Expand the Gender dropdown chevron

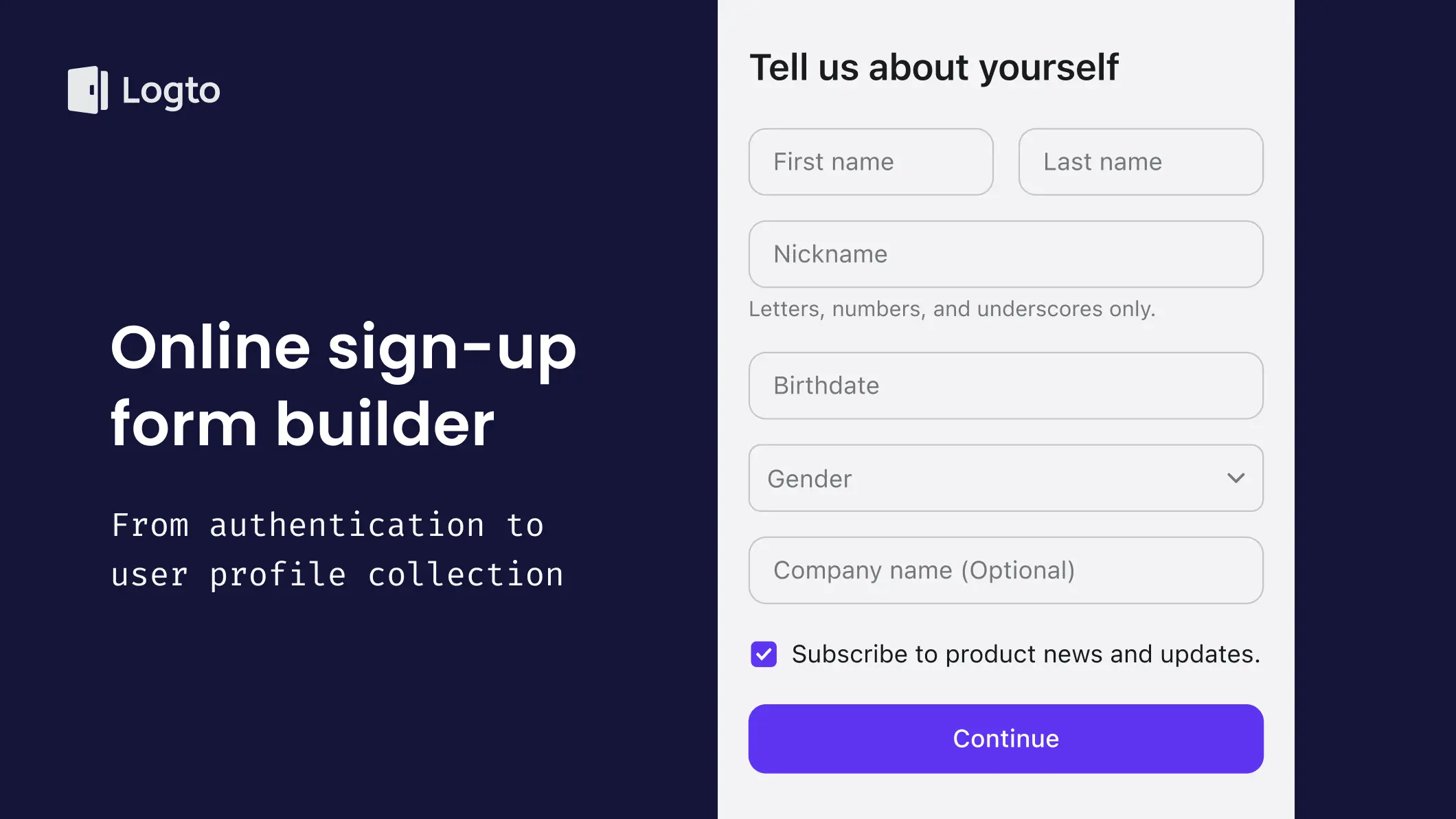[1236, 478]
